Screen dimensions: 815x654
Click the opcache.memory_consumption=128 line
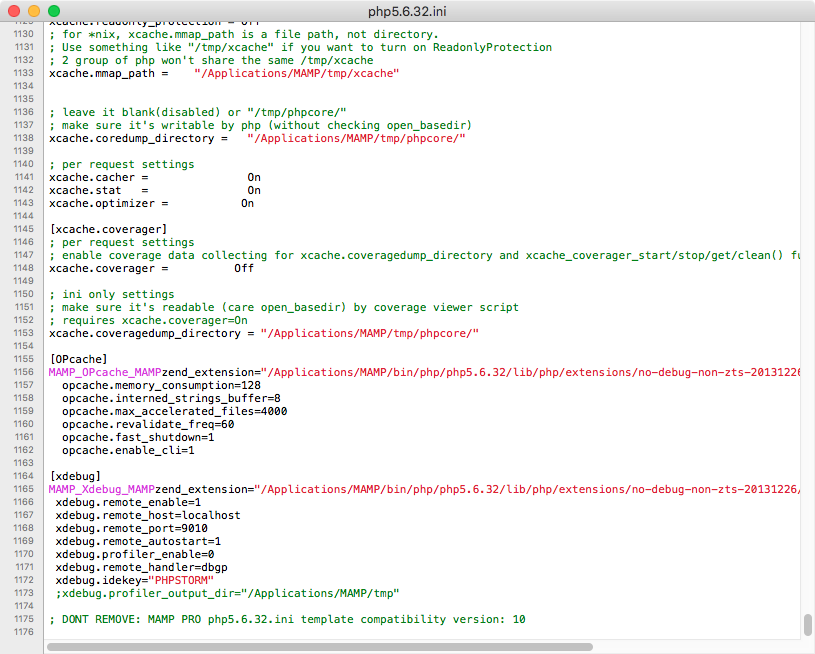point(161,385)
